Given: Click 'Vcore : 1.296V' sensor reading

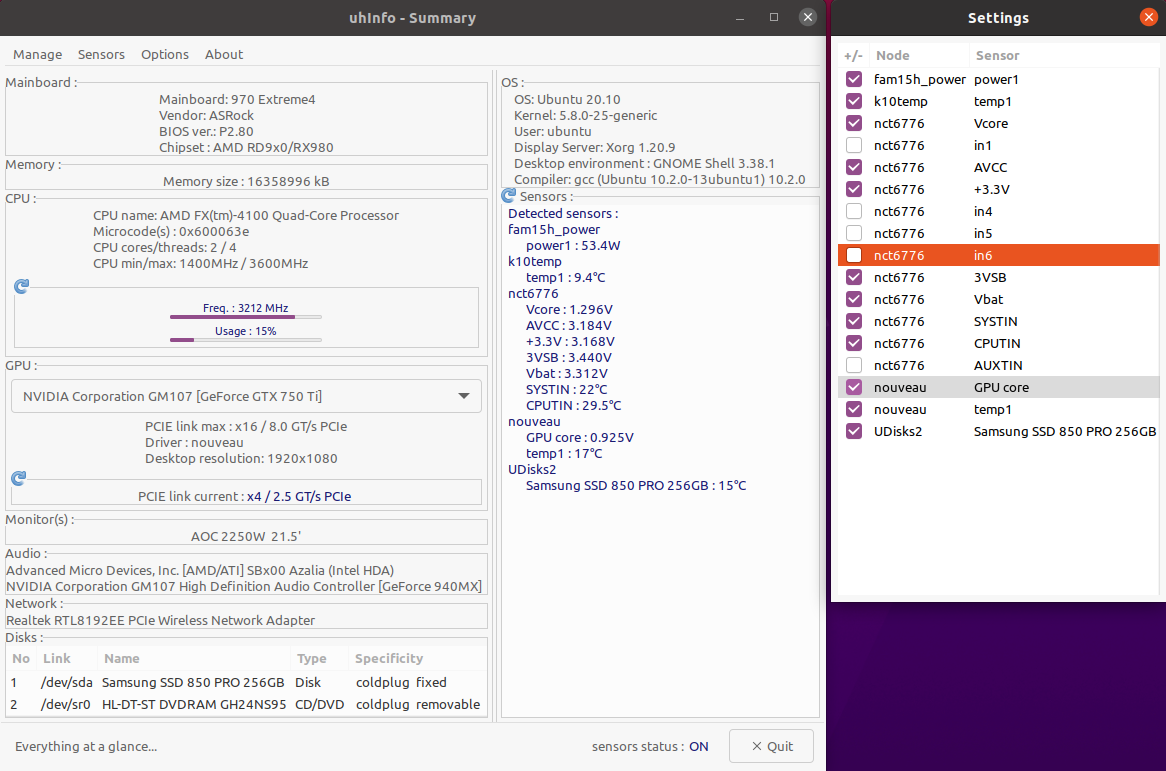Looking at the screenshot, I should click(569, 309).
